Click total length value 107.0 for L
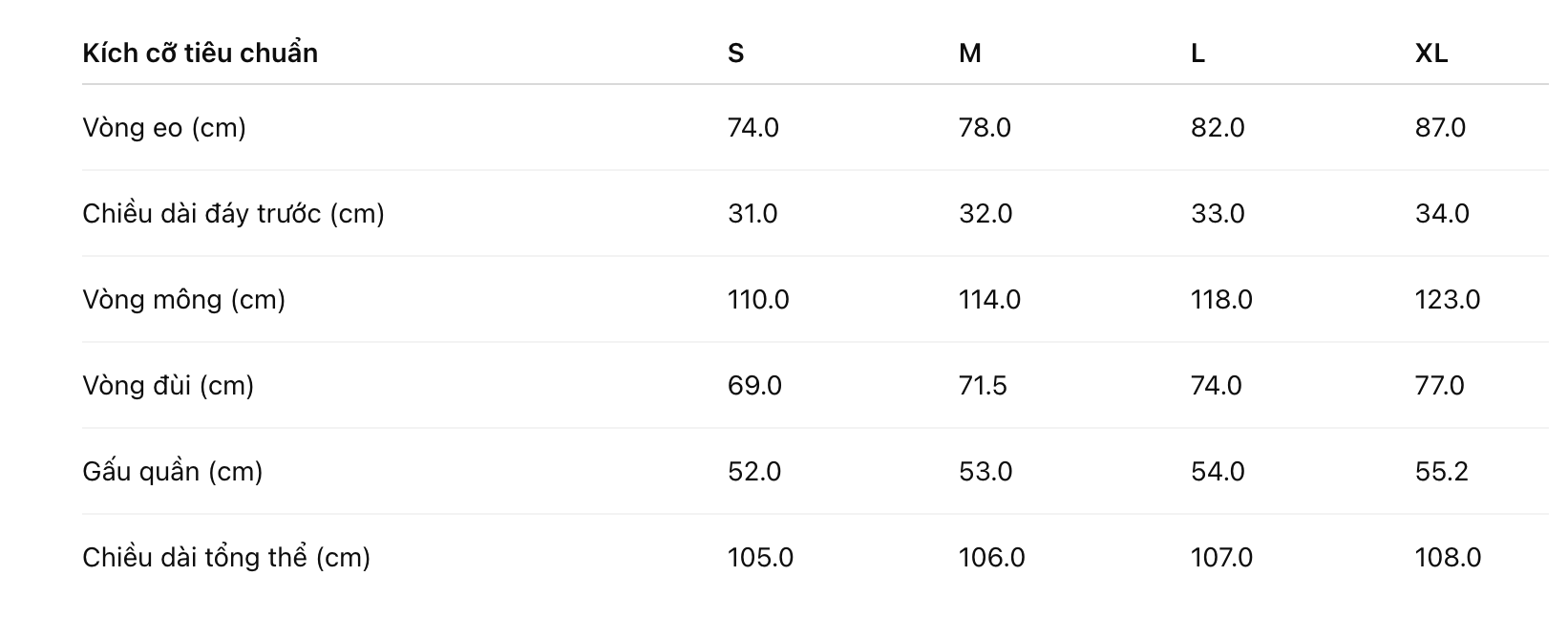The width and height of the screenshot is (1568, 640). pos(1221,558)
